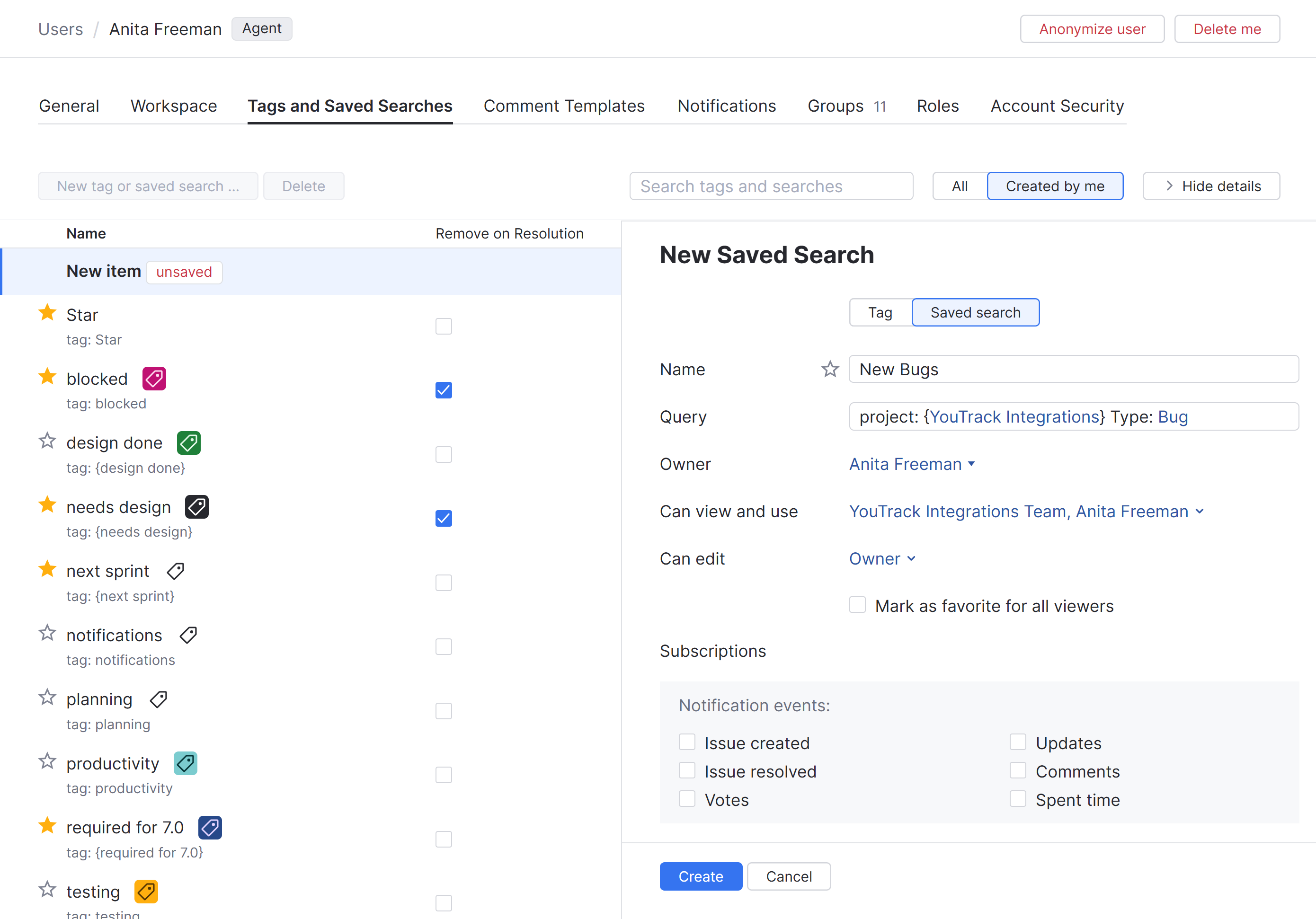
Task: Open the Comment Templates tab
Action: (x=563, y=106)
